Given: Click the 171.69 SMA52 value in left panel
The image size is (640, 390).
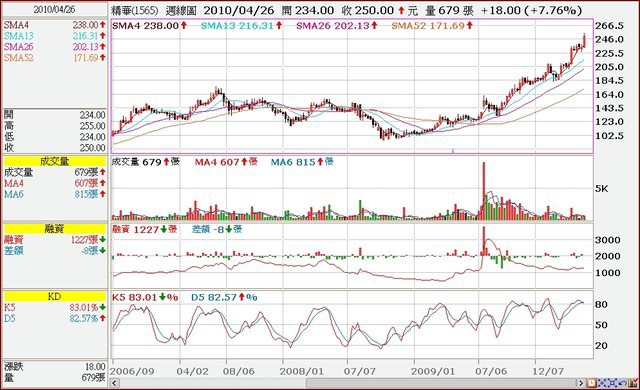Looking at the screenshot, I should coord(86,58).
